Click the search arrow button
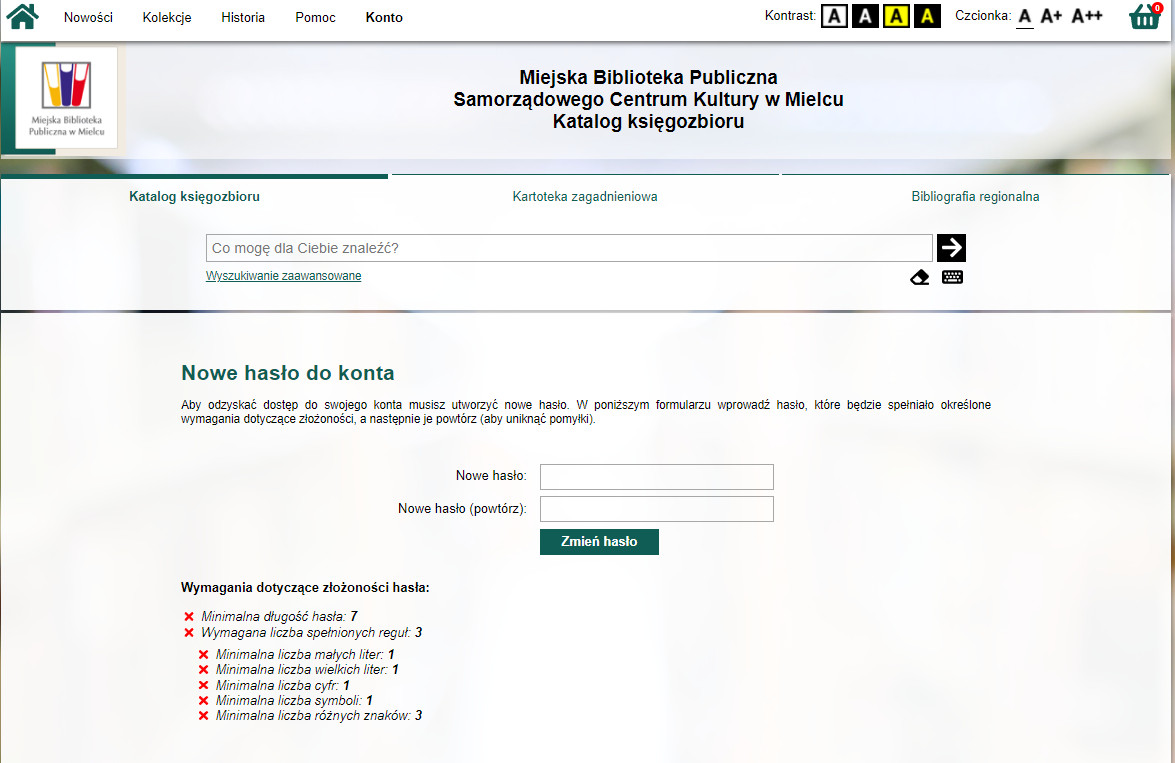 tap(951, 248)
